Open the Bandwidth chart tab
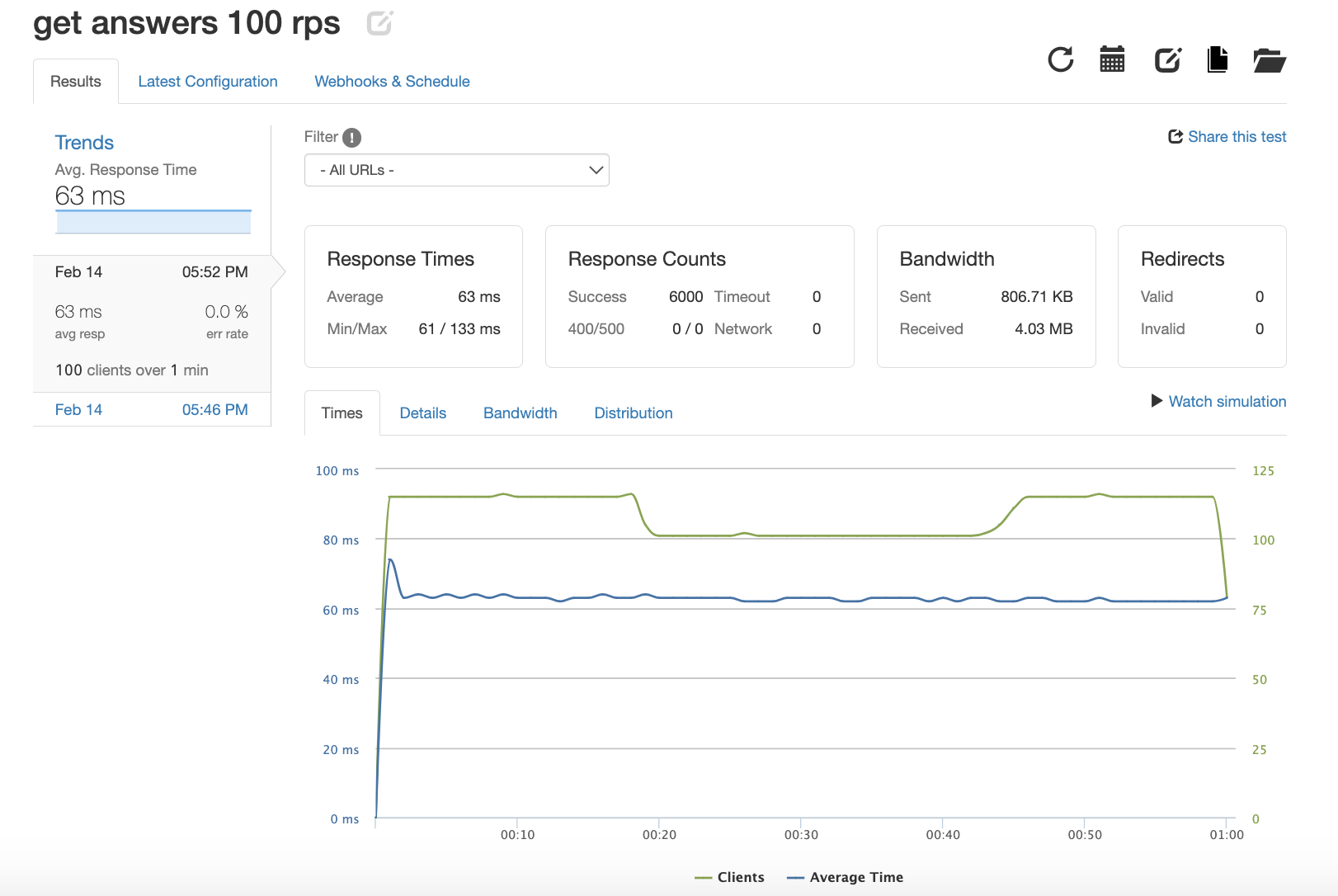The height and width of the screenshot is (896, 1338). [x=521, y=413]
